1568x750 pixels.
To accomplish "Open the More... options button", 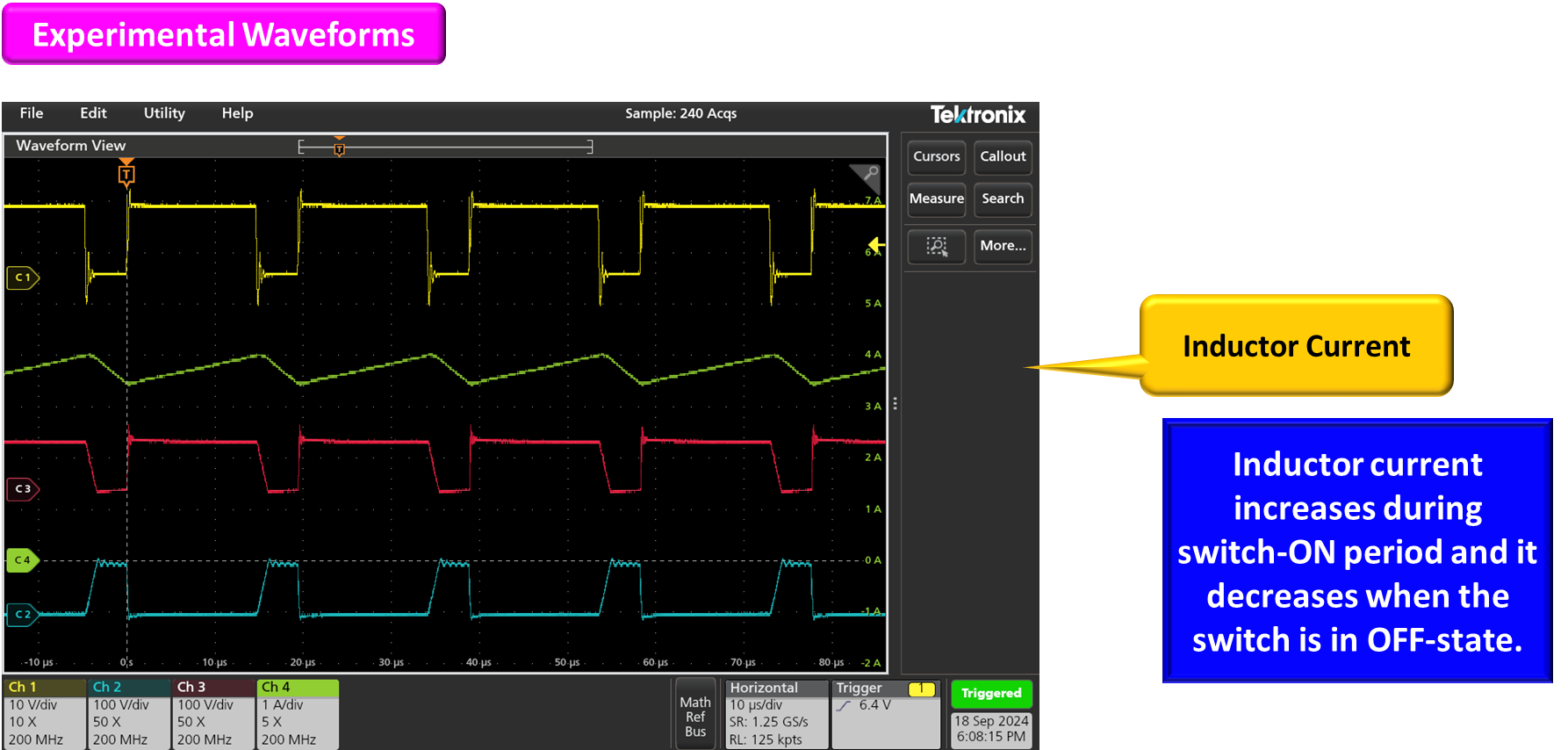I will pyautogui.click(x=1003, y=247).
